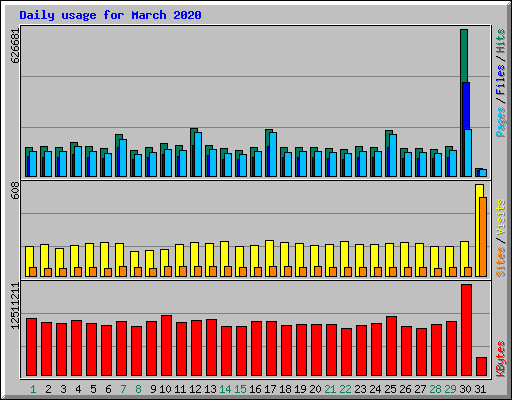Select the cyan pages bar for day 17
The height and width of the screenshot is (400, 512).
tap(273, 155)
